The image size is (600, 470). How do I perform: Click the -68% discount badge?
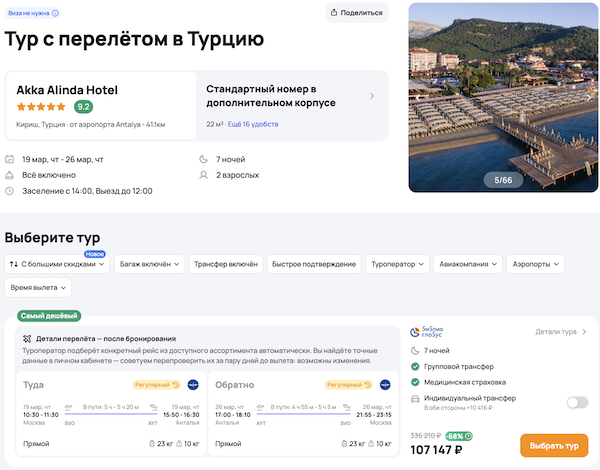coord(460,436)
